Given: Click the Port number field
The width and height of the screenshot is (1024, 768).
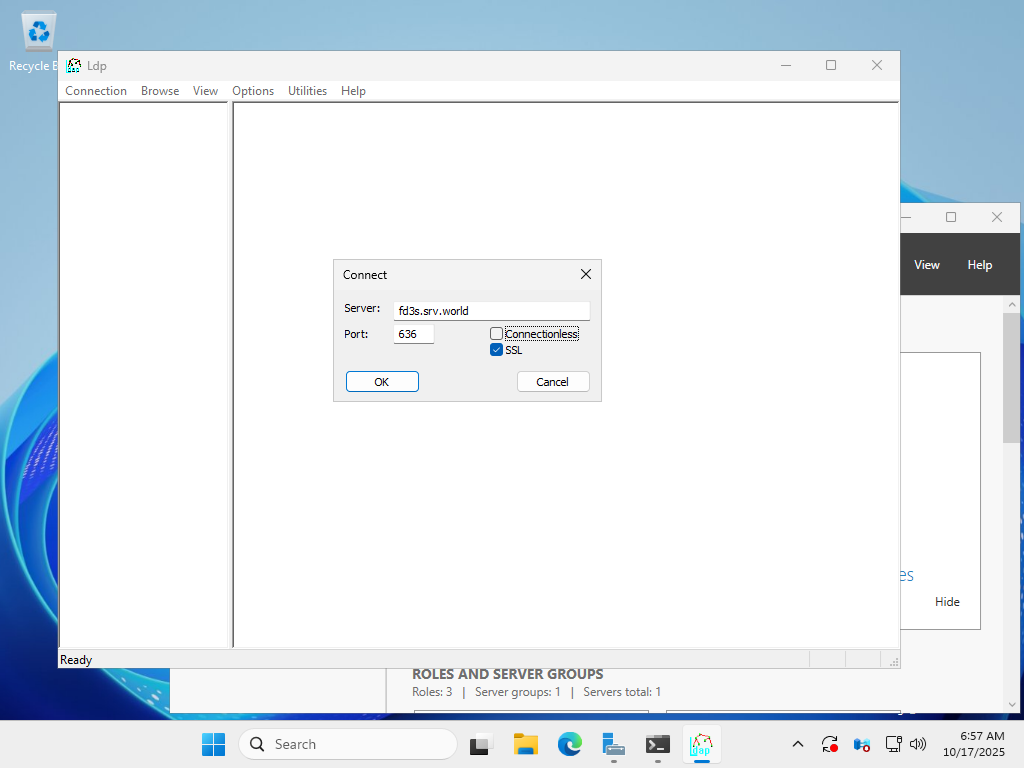Looking at the screenshot, I should pos(414,334).
